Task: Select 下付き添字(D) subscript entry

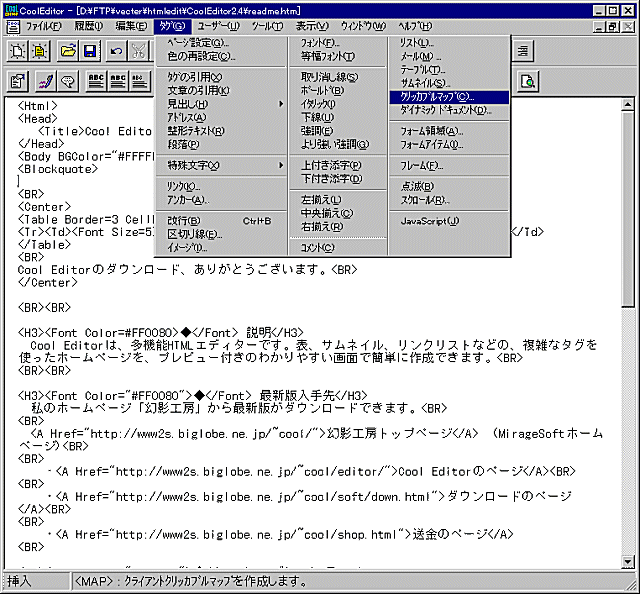Action: coord(338,179)
